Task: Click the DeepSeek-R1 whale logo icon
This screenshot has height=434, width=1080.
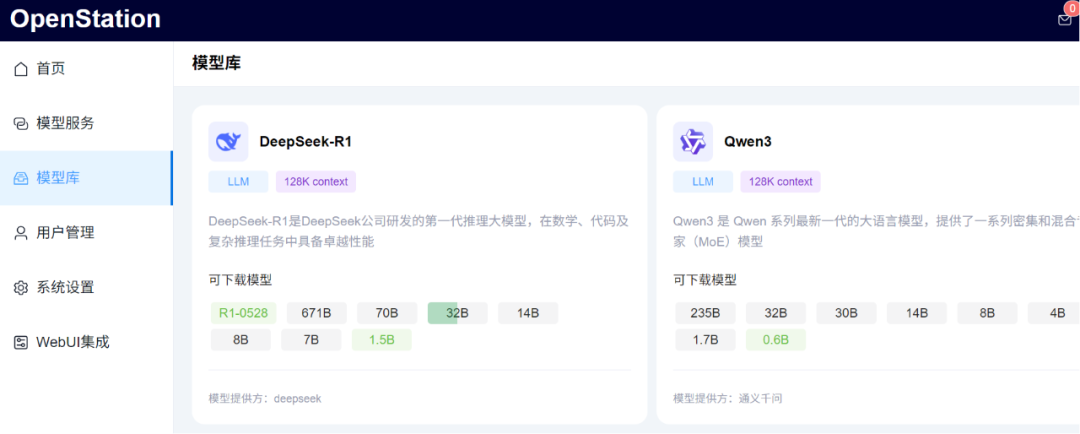Action: point(228,142)
